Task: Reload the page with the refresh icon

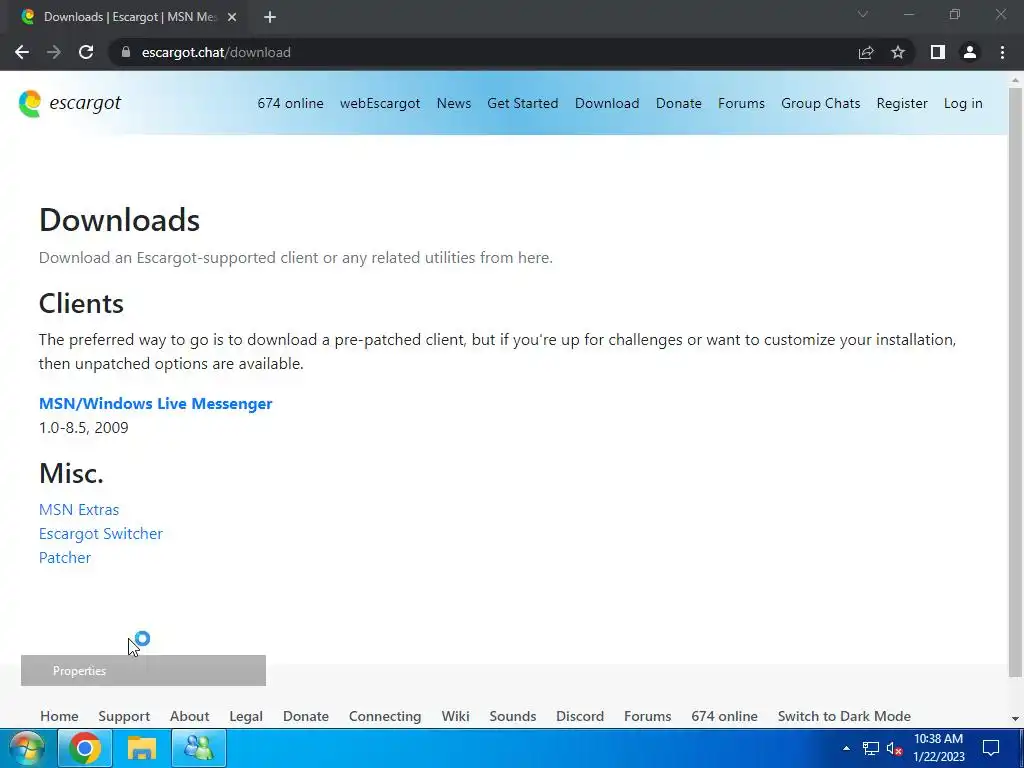Action: [x=86, y=52]
